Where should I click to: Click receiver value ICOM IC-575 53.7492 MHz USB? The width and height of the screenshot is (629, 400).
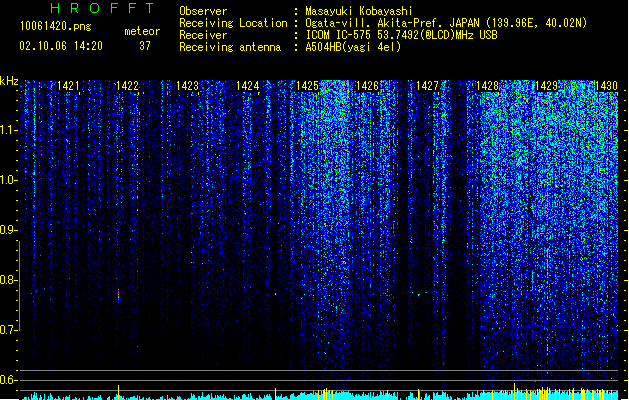pos(402,35)
